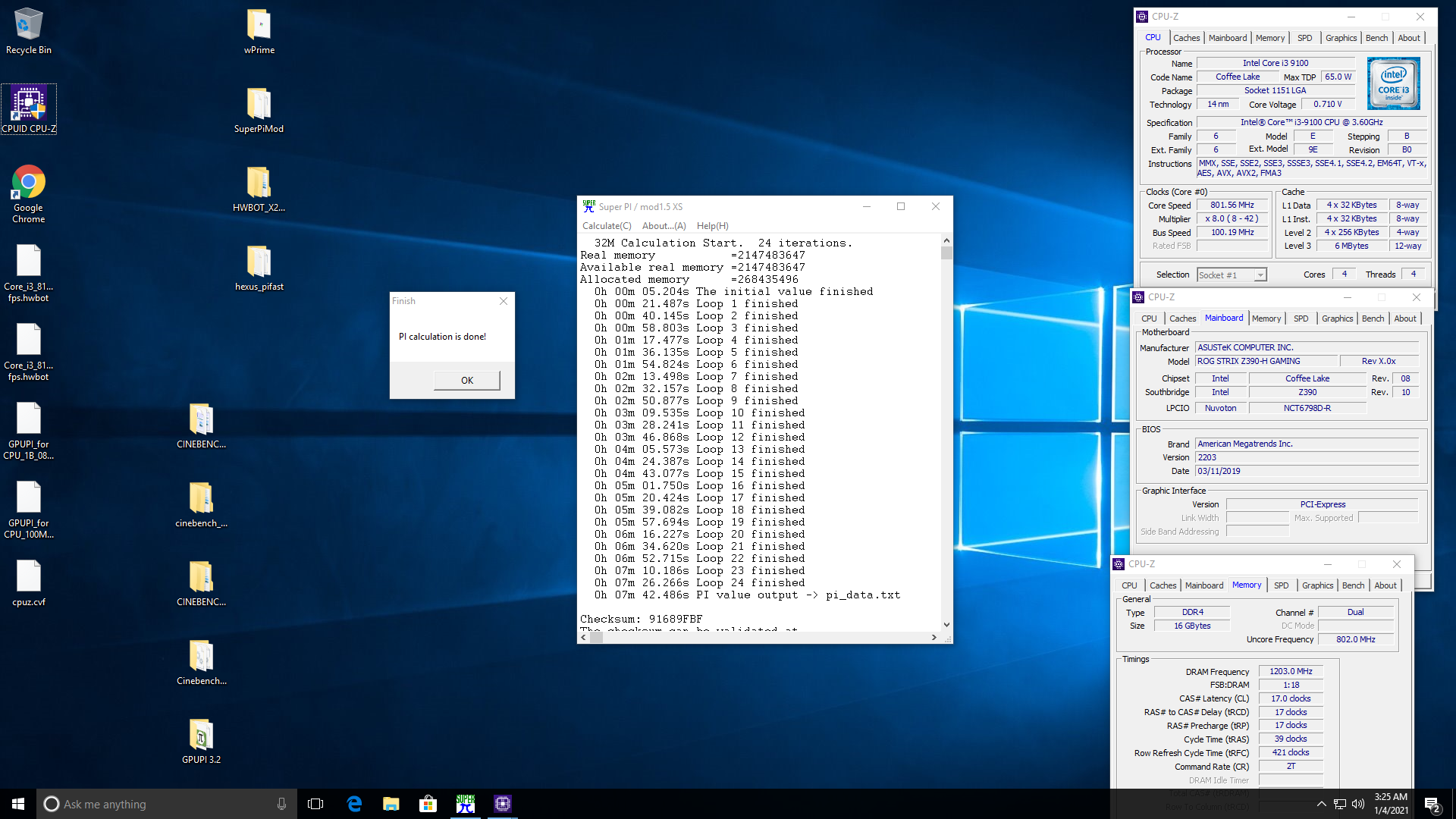Click Super PI horizontal scrollbar right arrow

[934, 638]
